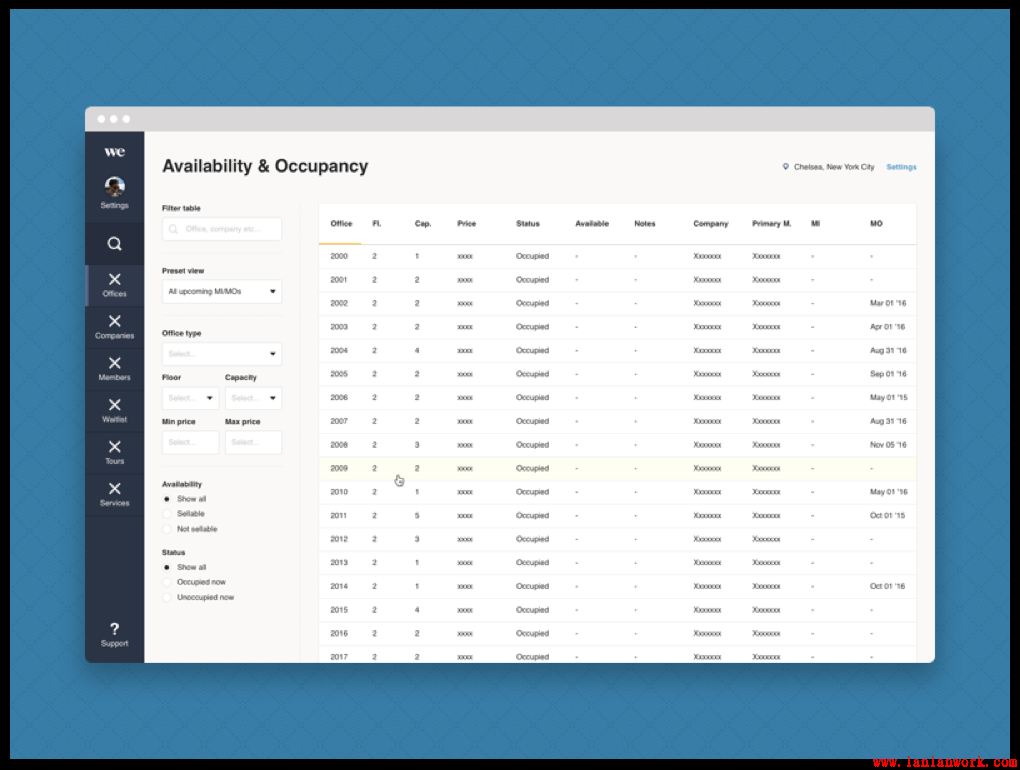Go to Members in the sidebar
The image size is (1020, 770).
pyautogui.click(x=114, y=368)
